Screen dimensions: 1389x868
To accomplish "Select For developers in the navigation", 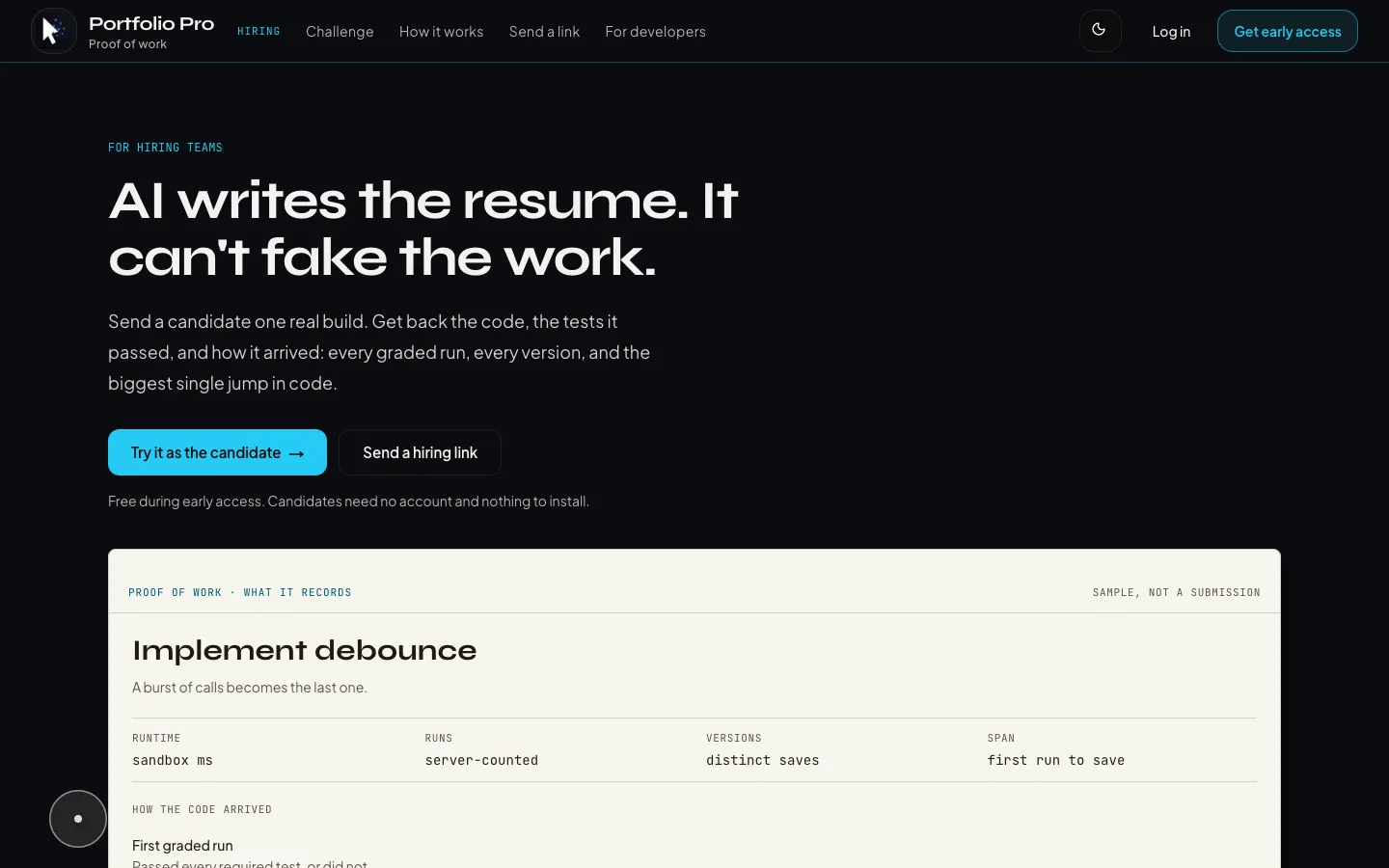I will [x=655, y=32].
